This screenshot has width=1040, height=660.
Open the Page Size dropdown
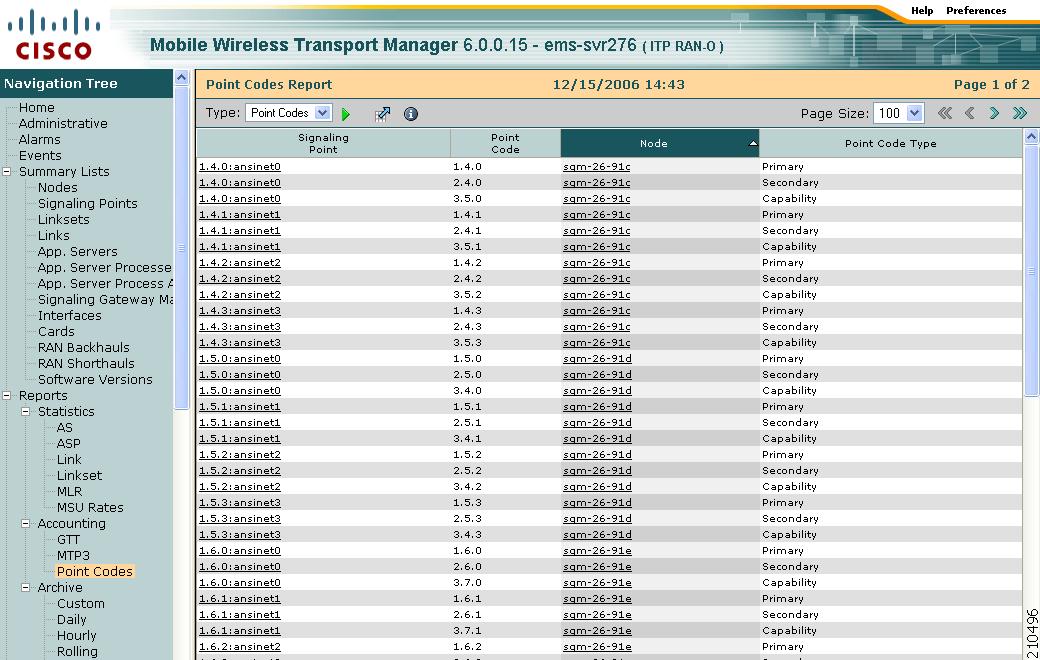pyautogui.click(x=899, y=113)
